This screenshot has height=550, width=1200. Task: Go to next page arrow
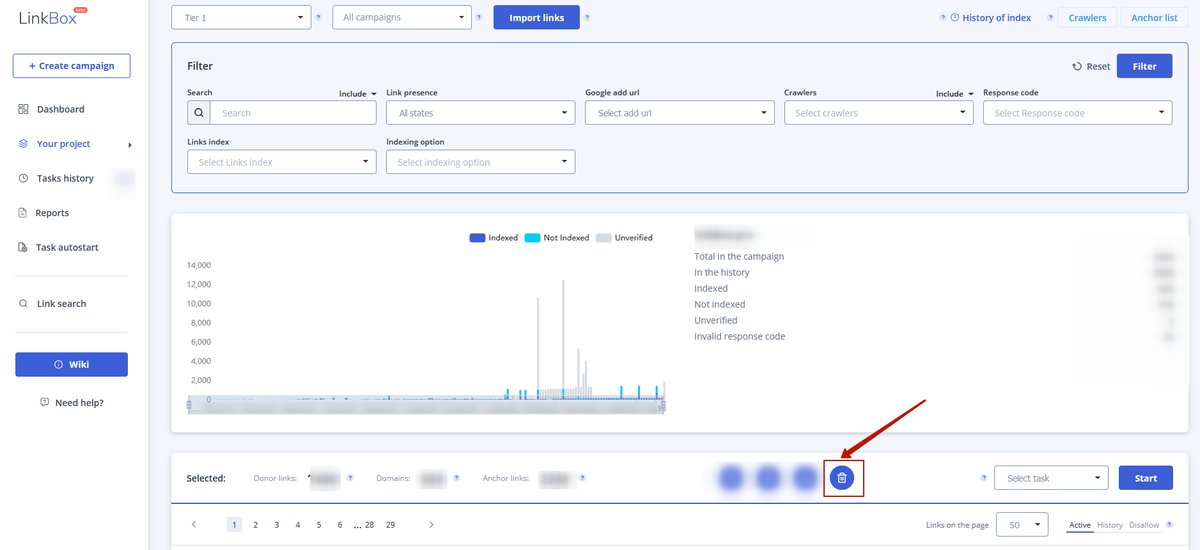[431, 524]
